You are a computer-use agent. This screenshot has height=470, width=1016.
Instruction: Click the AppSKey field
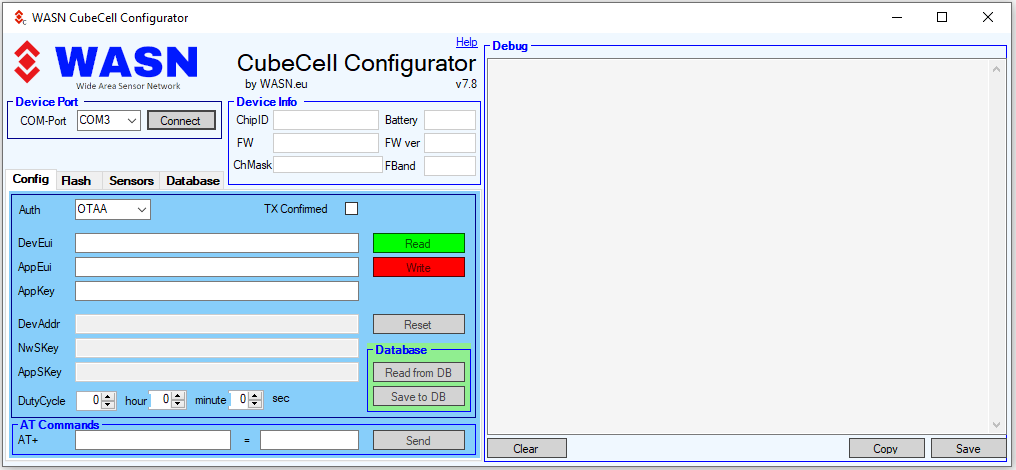coord(216,372)
